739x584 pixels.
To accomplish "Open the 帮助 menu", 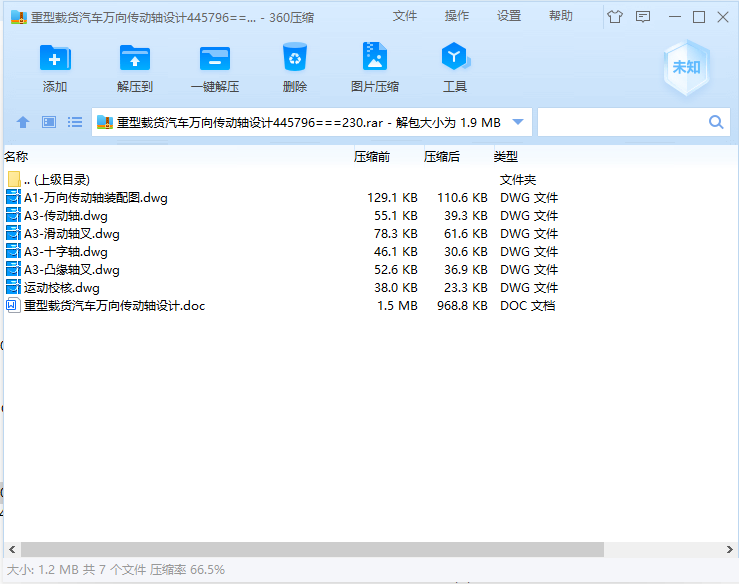I will (x=561, y=16).
